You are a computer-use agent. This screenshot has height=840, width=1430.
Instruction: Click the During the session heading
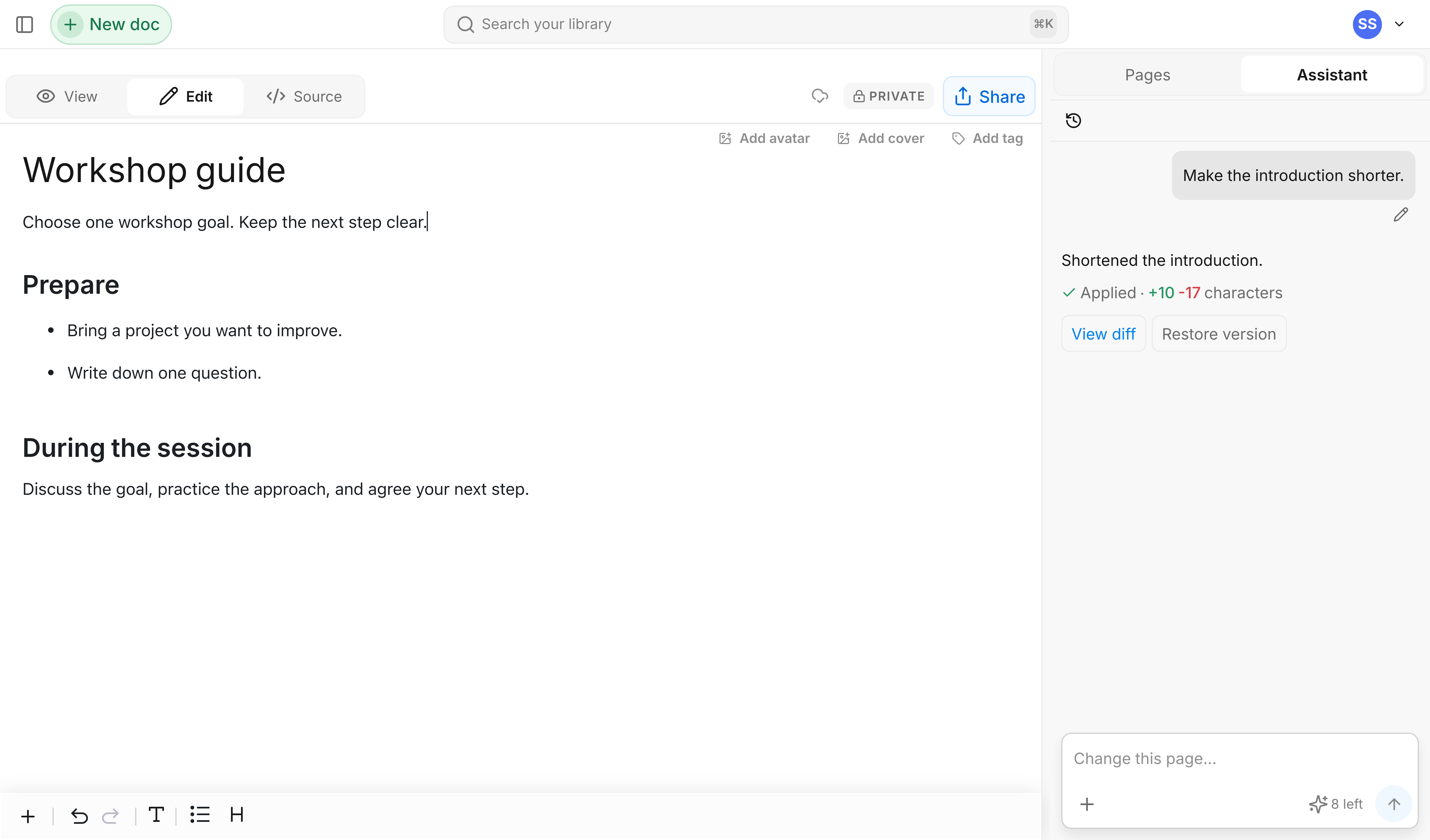pos(137,448)
